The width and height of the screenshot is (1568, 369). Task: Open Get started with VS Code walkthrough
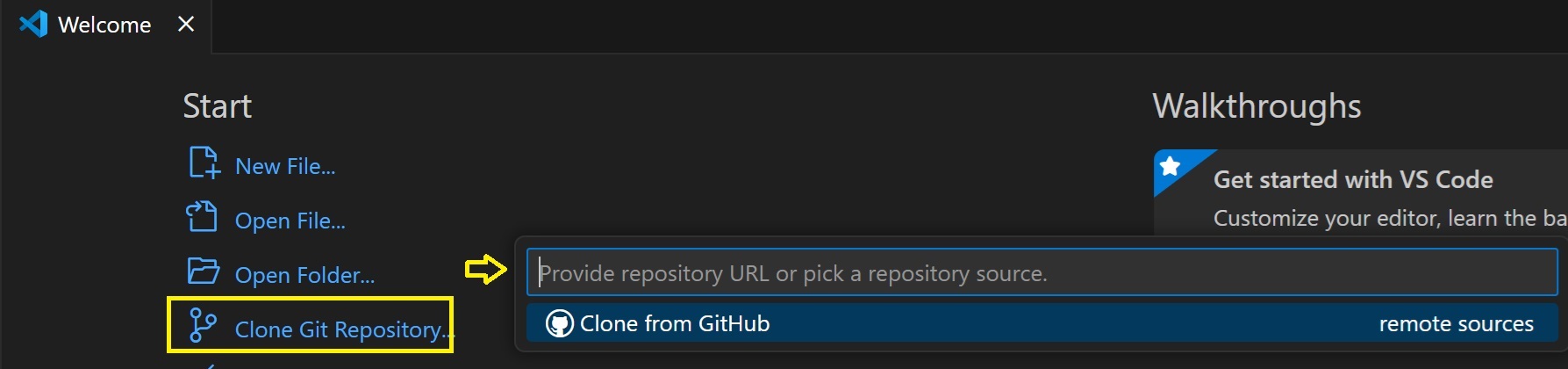tap(1352, 179)
